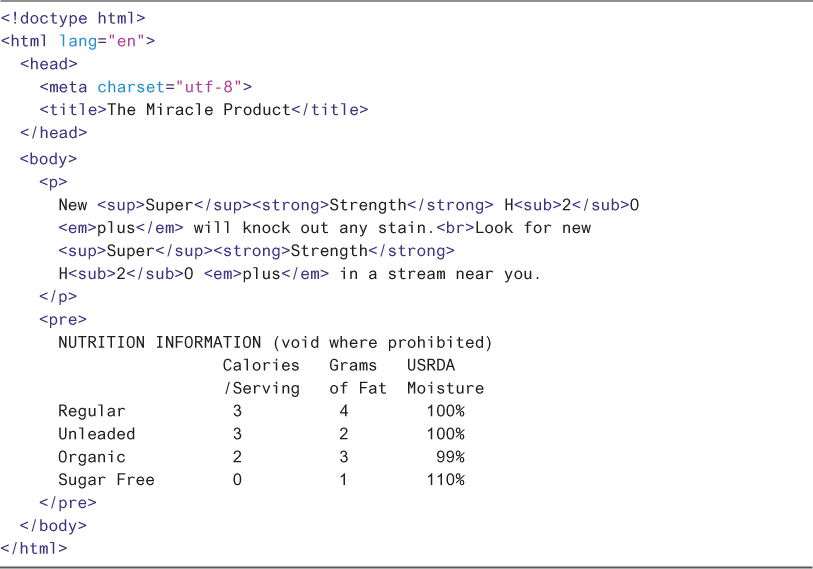Screen dimensions: 813x569
Task: Click the Sugar Free row label
Action: click(x=107, y=480)
